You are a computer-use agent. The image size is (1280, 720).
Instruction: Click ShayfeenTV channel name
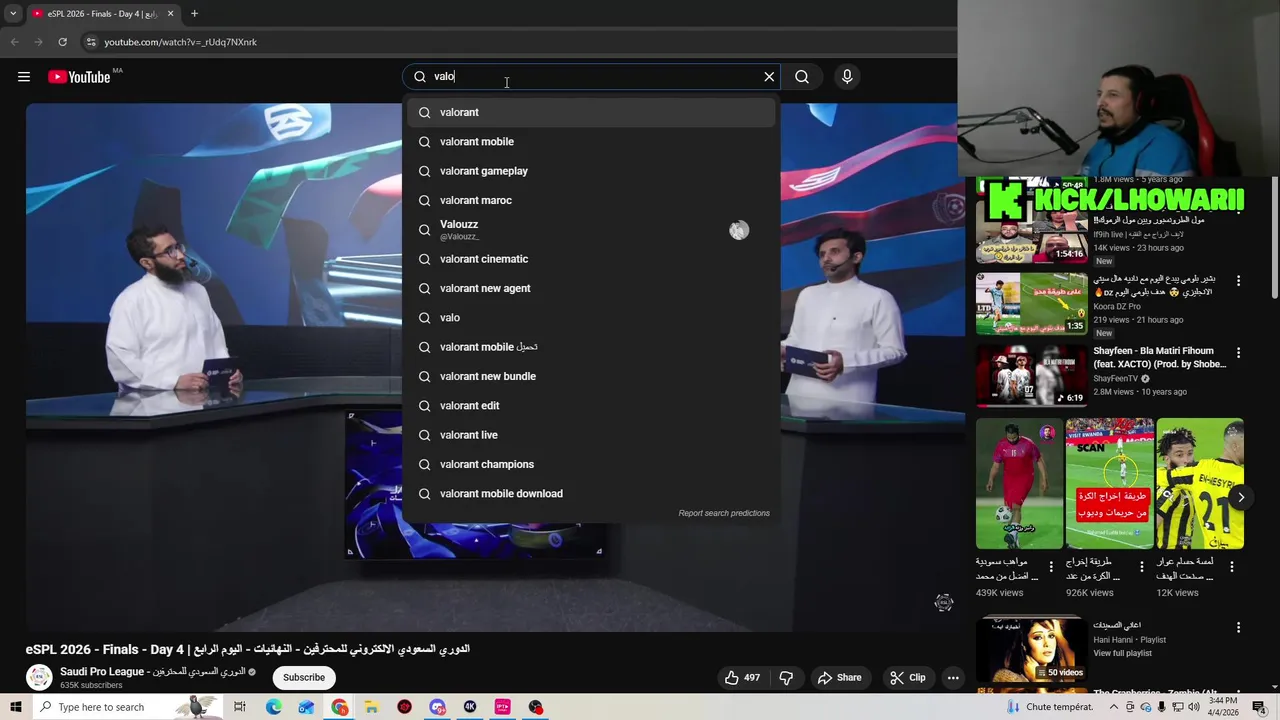(x=1115, y=379)
